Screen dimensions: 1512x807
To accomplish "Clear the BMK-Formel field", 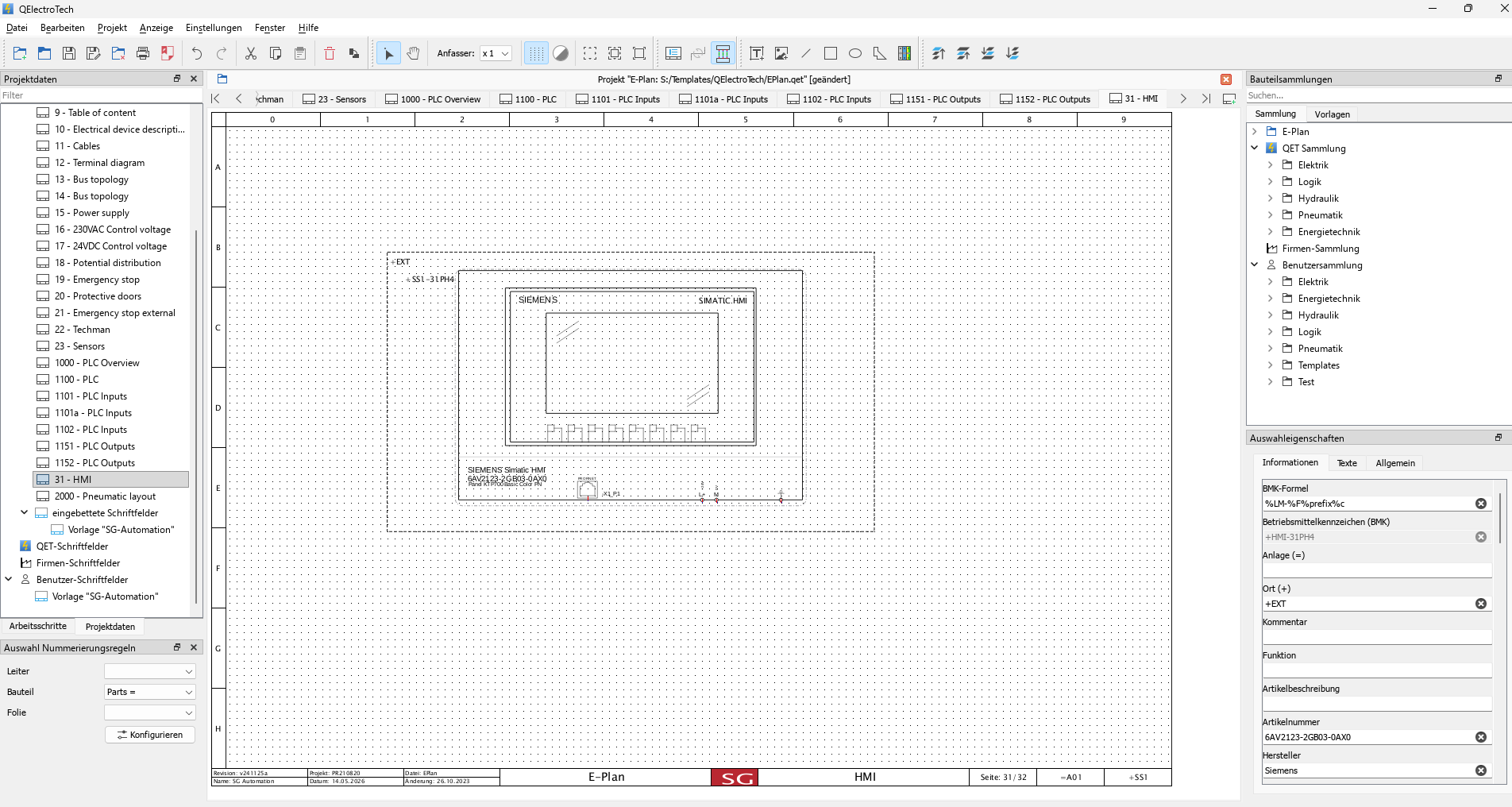I will [x=1481, y=504].
